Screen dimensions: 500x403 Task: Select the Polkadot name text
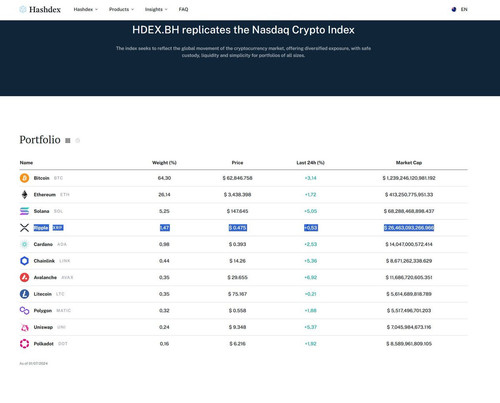click(44, 344)
